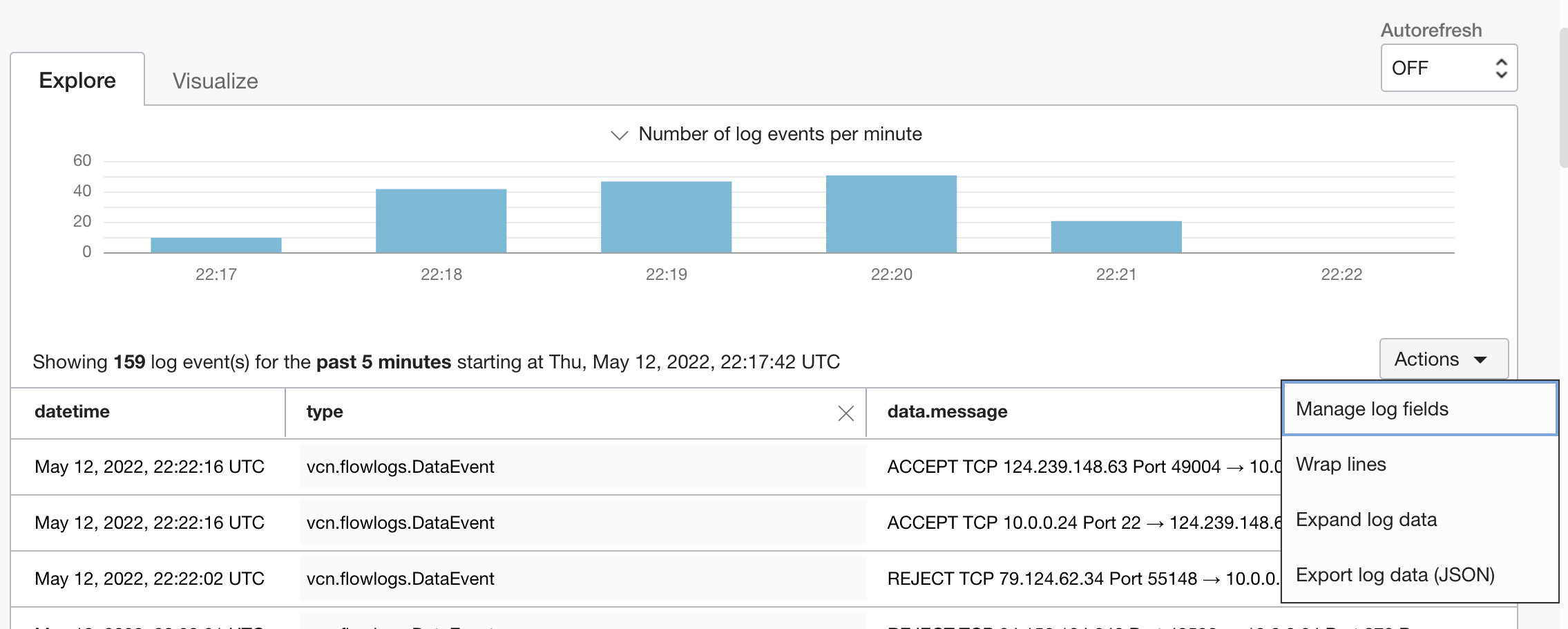1568x629 pixels.
Task: Open the Actions dropdown
Action: point(1443,359)
